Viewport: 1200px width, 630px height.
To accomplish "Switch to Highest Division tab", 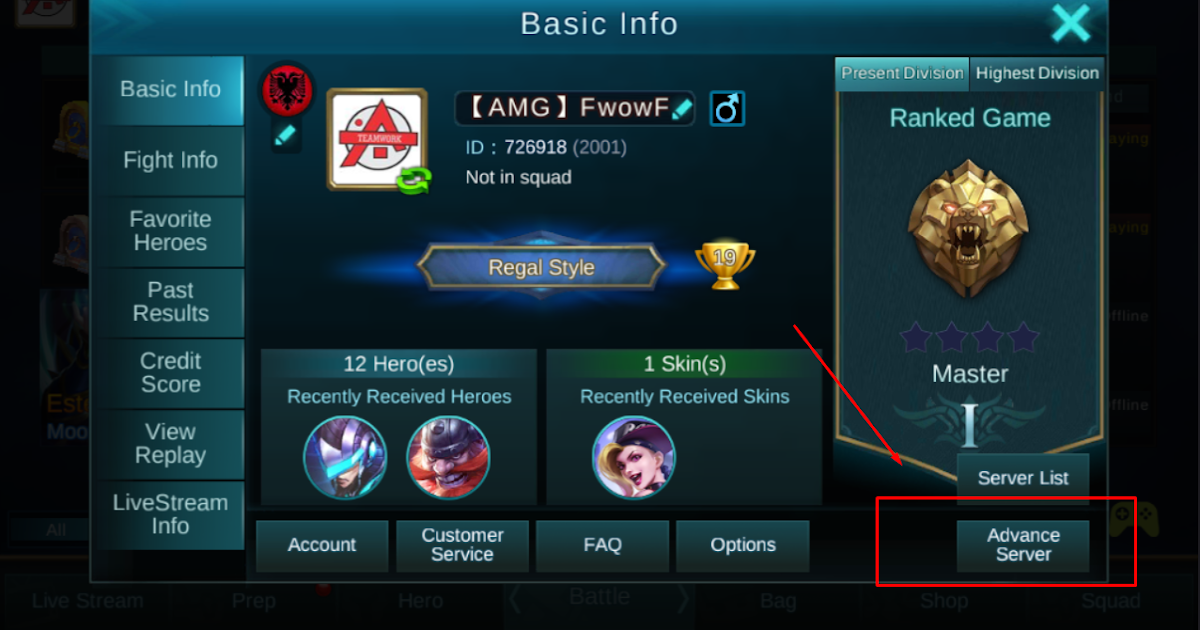I will [1037, 73].
